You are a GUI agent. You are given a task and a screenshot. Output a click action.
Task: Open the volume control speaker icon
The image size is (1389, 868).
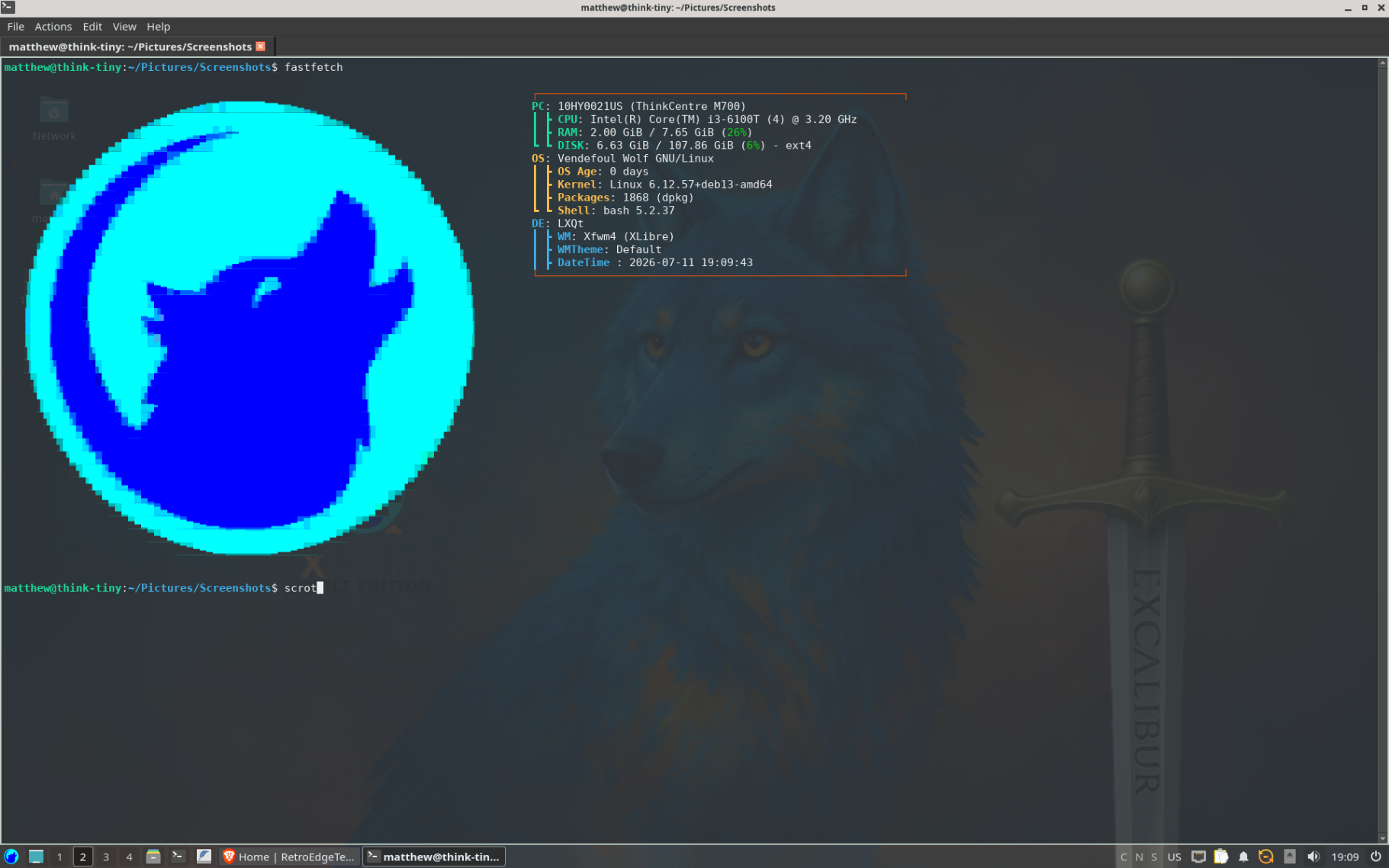(x=1313, y=857)
